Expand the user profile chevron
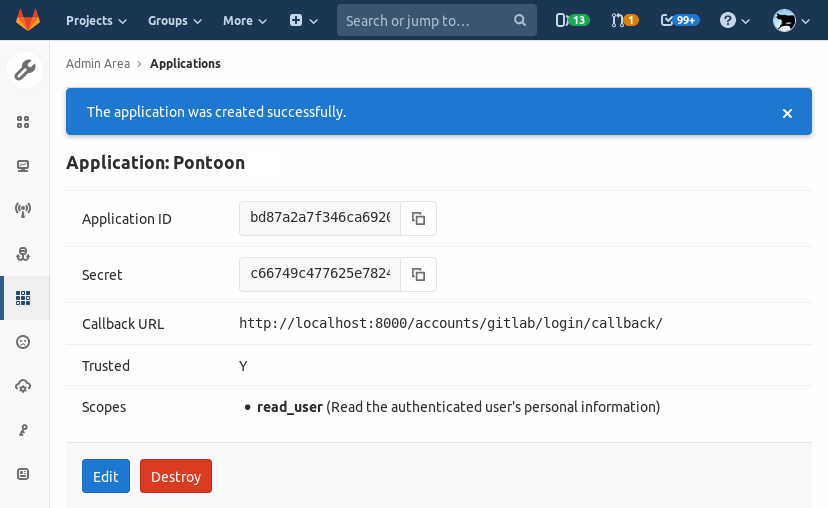 coord(805,21)
